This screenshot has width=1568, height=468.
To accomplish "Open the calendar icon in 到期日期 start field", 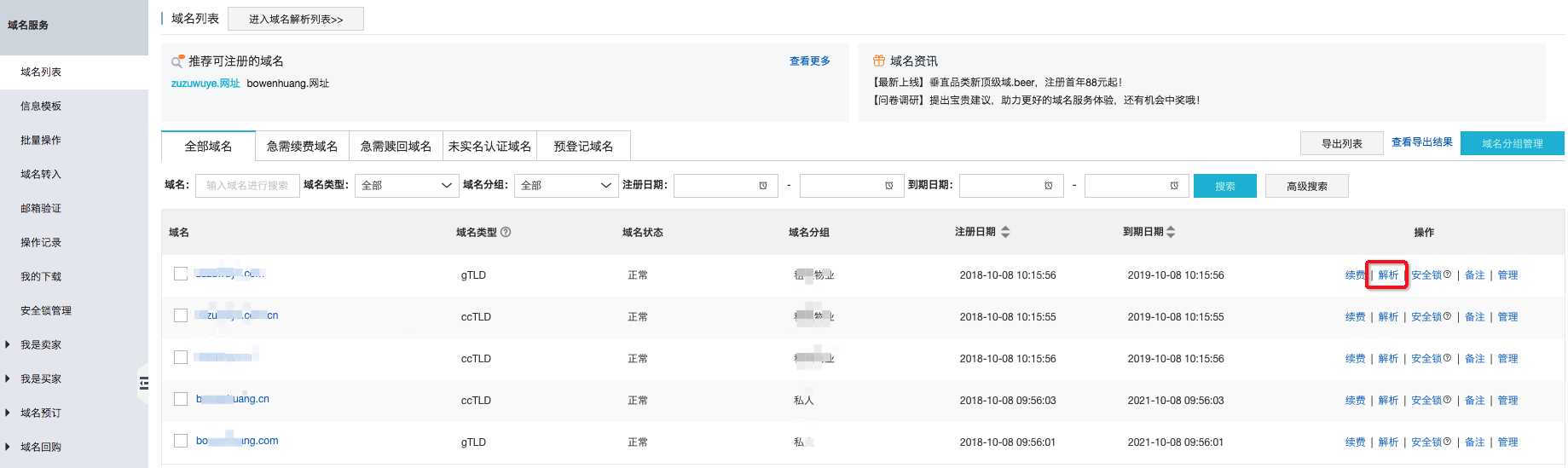I will (1049, 186).
